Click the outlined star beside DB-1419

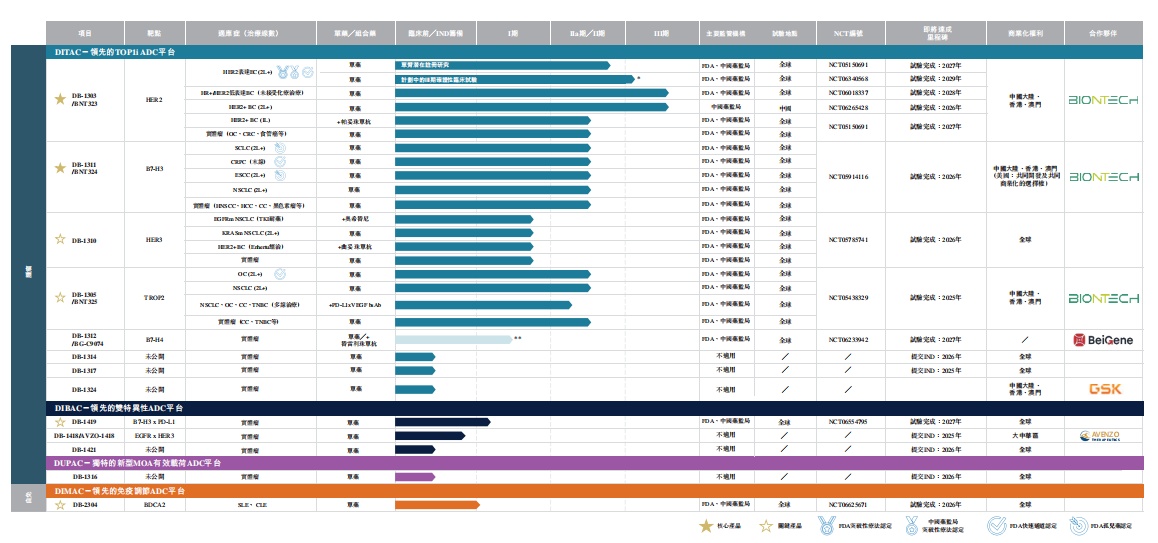pyautogui.click(x=60, y=422)
